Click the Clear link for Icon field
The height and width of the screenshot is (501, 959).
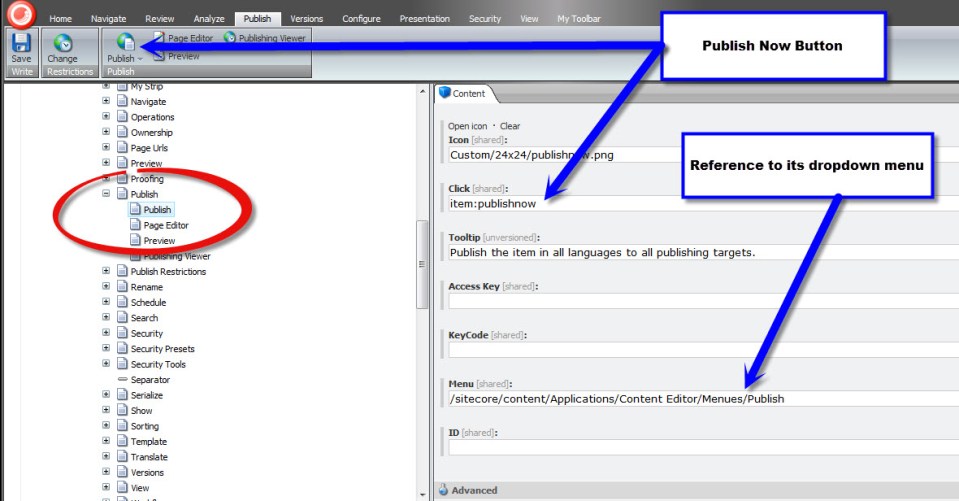(x=510, y=126)
